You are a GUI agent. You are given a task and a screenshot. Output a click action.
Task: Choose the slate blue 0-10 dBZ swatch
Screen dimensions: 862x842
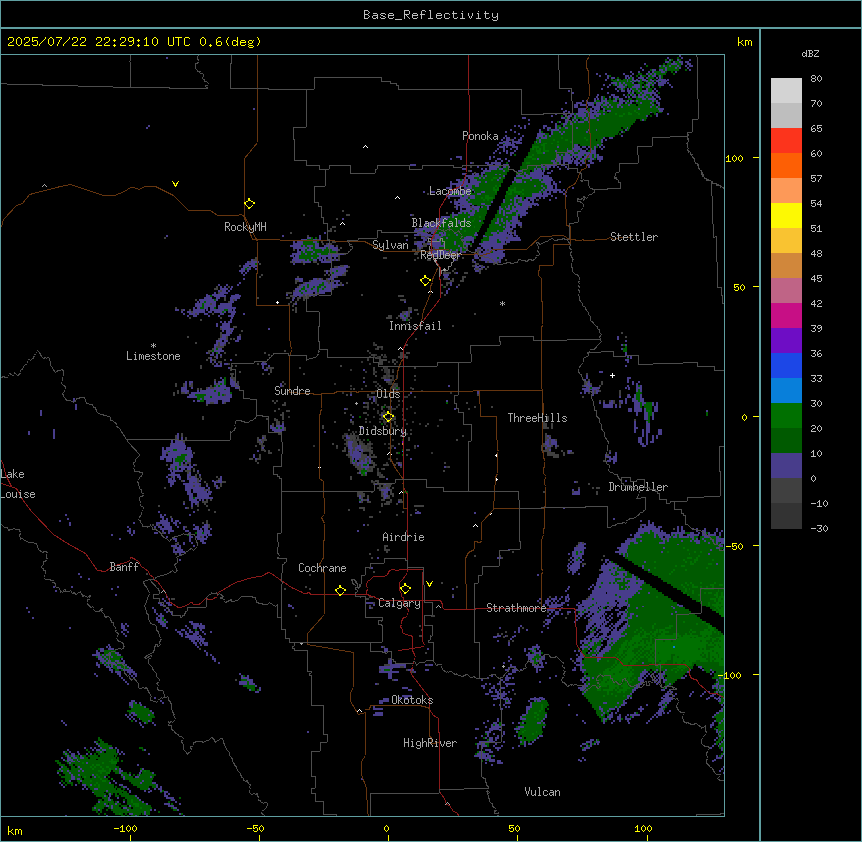(786, 466)
